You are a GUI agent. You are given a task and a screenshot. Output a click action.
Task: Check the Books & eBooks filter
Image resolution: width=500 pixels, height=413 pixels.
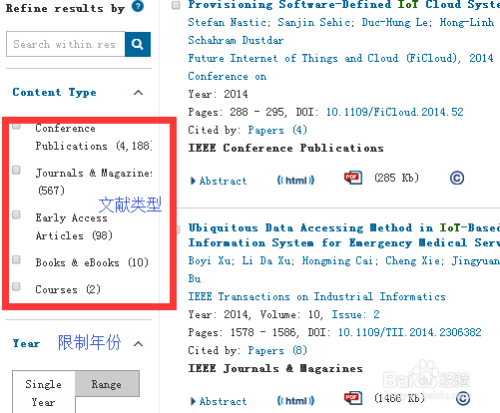[x=16, y=259]
